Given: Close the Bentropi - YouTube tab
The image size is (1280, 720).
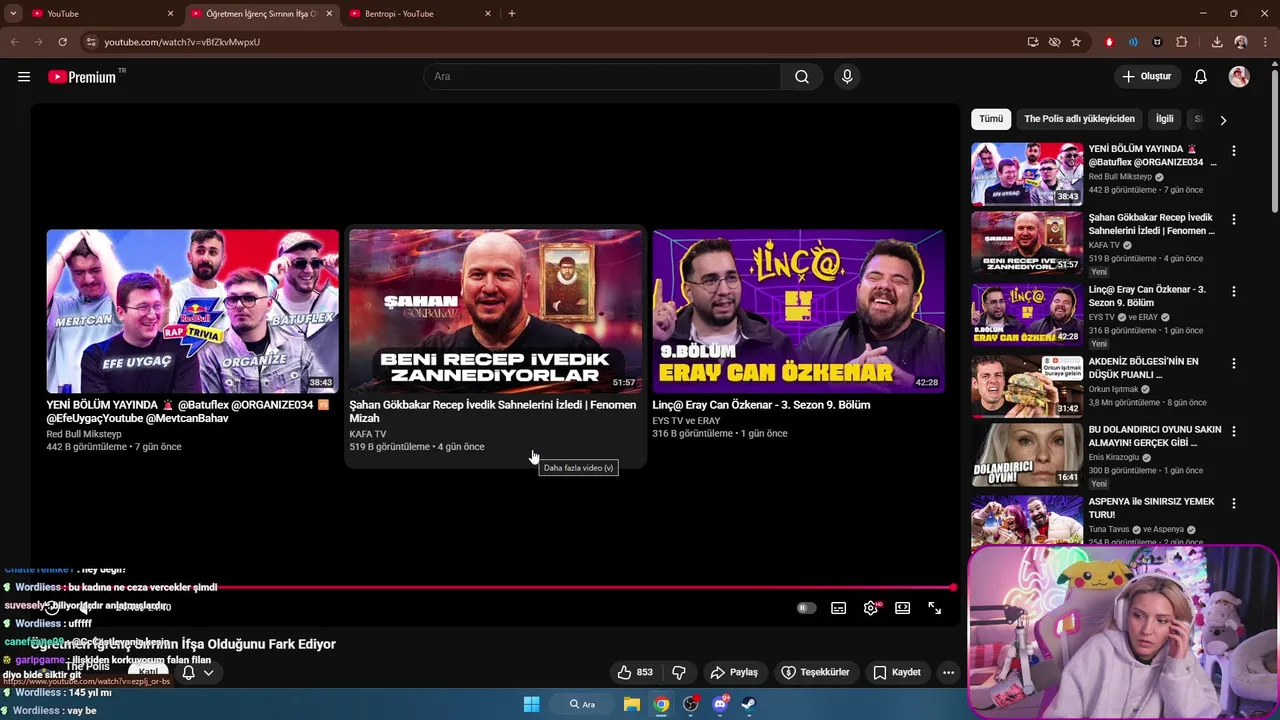Looking at the screenshot, I should coord(488,14).
